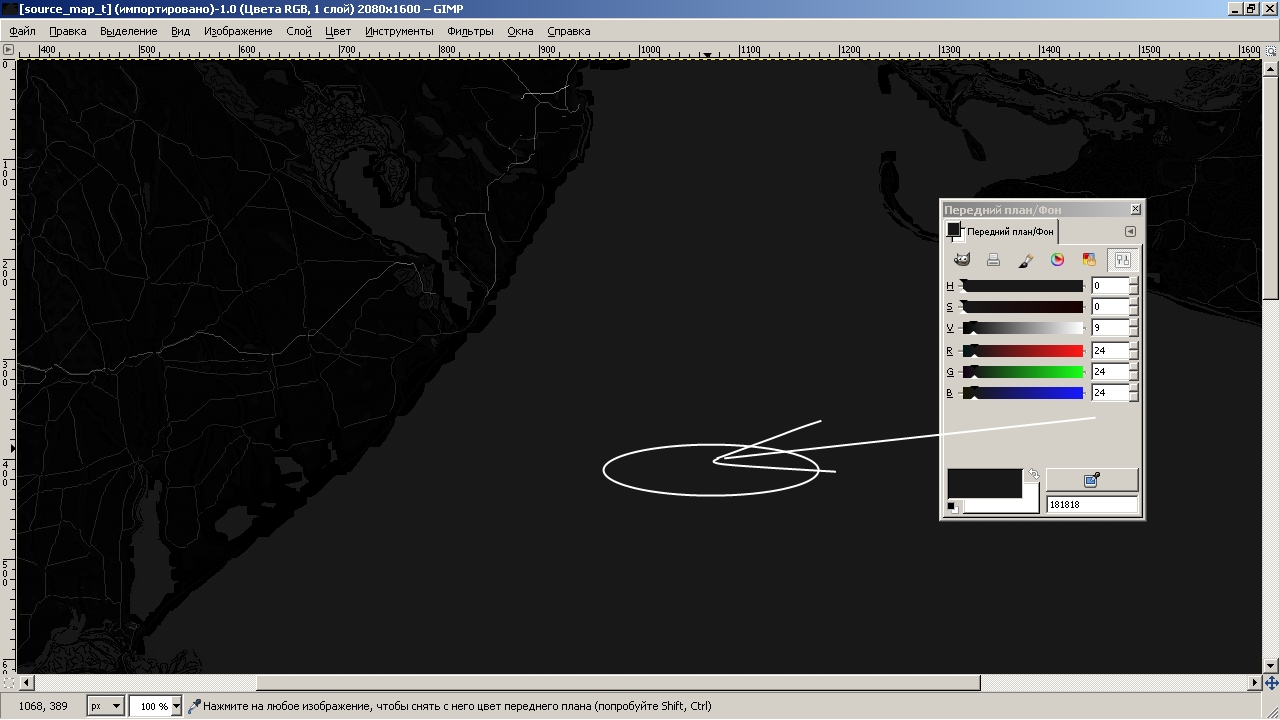Click the screen color picker button
The image size is (1280, 720).
[x=1091, y=480]
